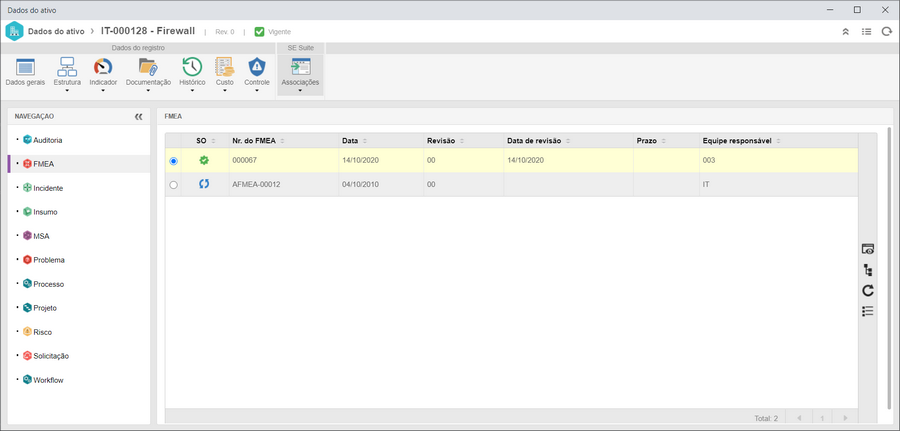Click the view FMEA data side icon
This screenshot has width=900, height=431.
[x=868, y=249]
